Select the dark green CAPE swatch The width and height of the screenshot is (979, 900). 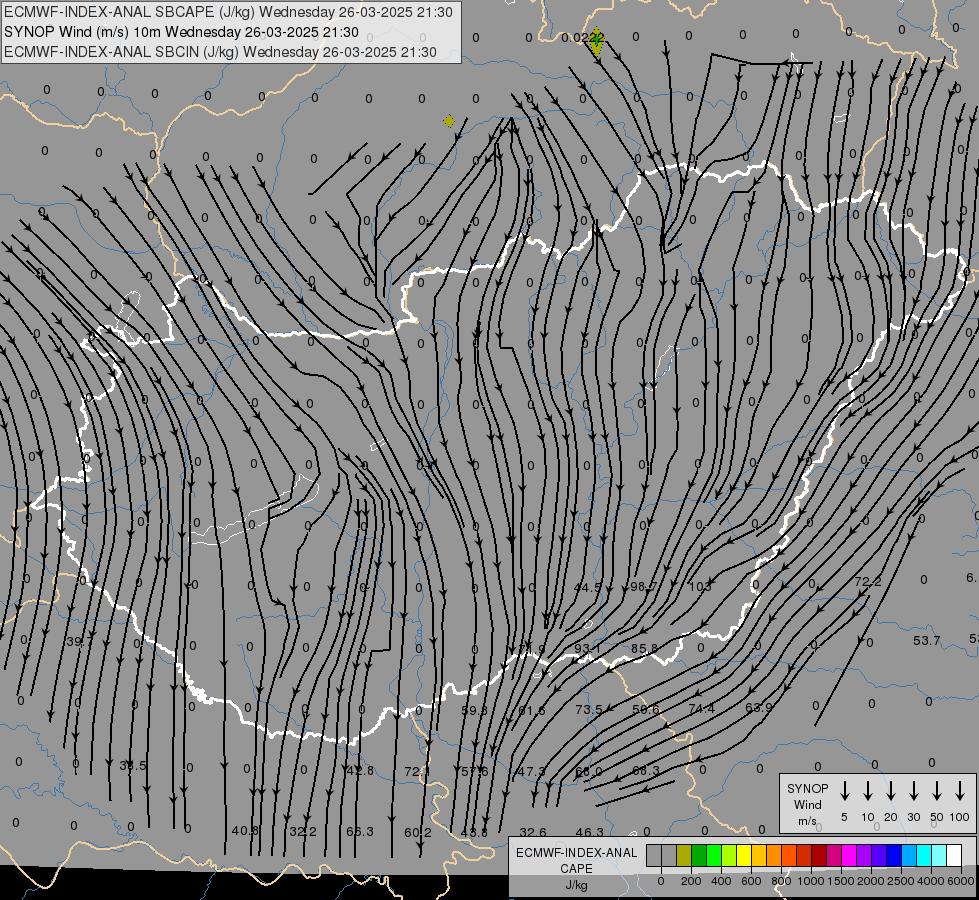point(699,856)
